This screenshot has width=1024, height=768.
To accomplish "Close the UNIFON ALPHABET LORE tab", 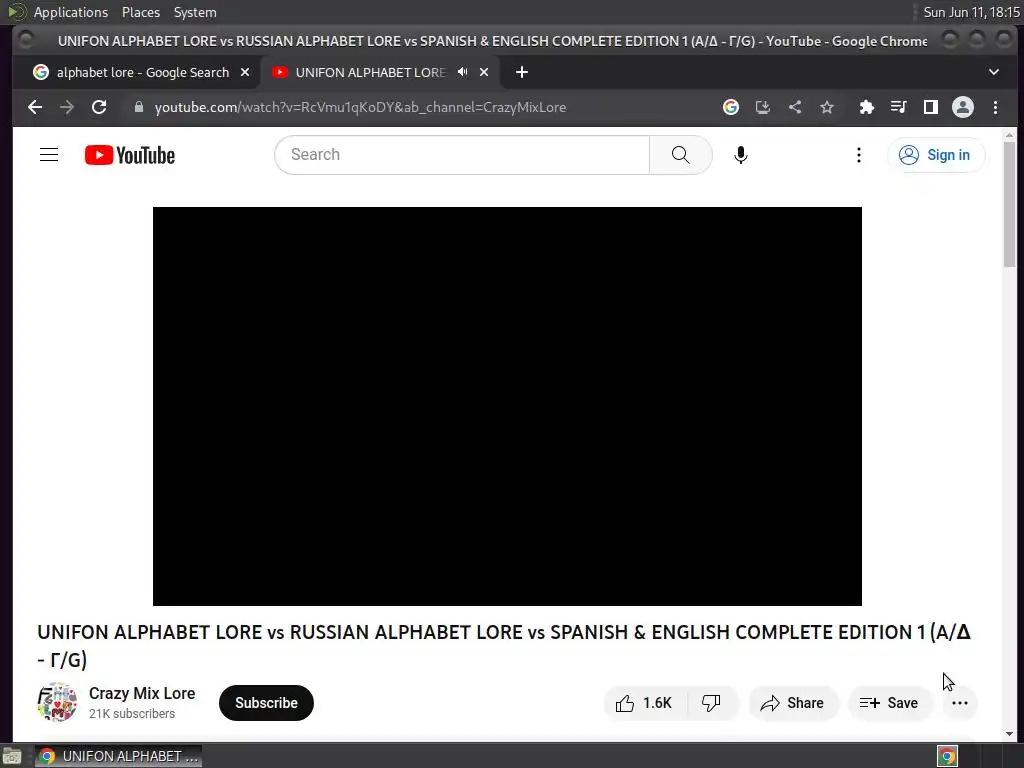I will [484, 72].
